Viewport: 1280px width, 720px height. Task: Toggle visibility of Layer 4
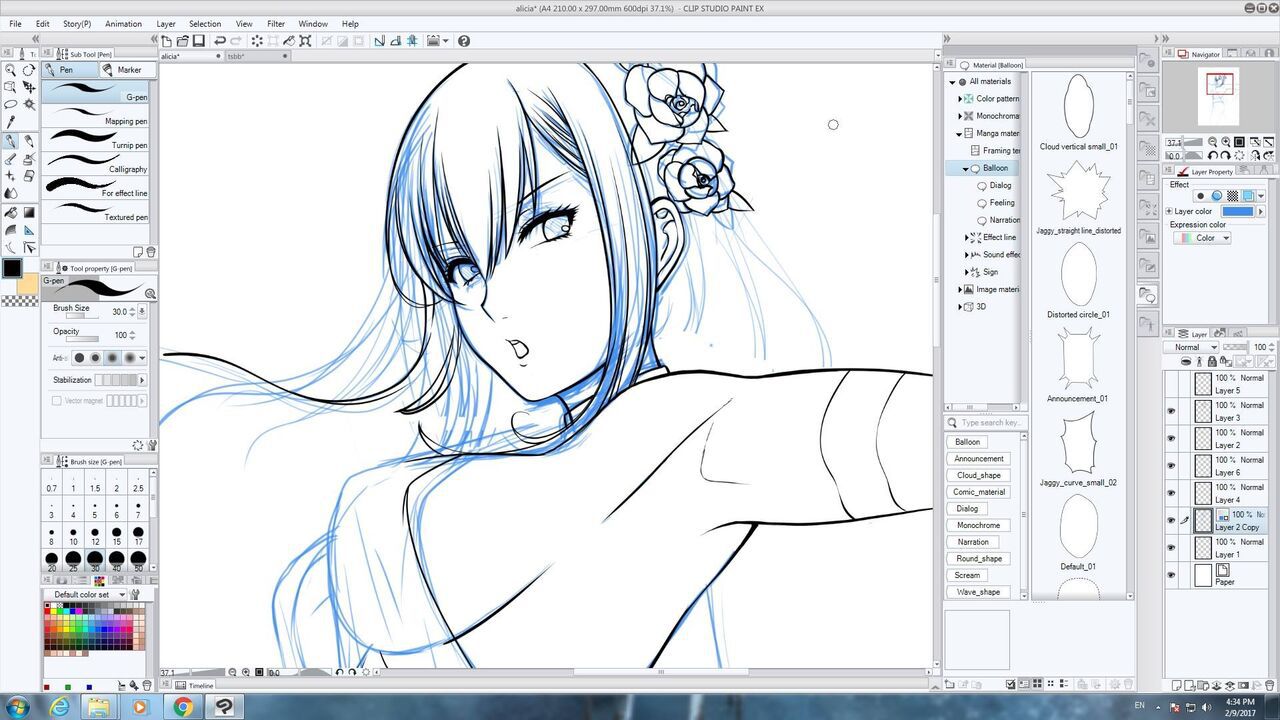(x=1171, y=493)
